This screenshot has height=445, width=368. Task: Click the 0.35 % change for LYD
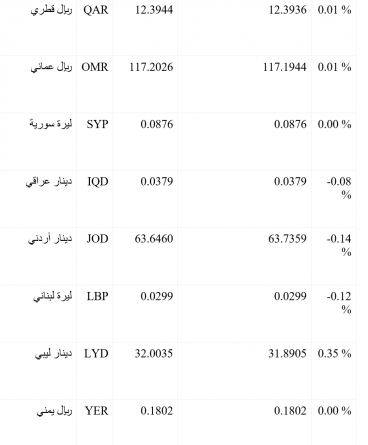click(334, 354)
